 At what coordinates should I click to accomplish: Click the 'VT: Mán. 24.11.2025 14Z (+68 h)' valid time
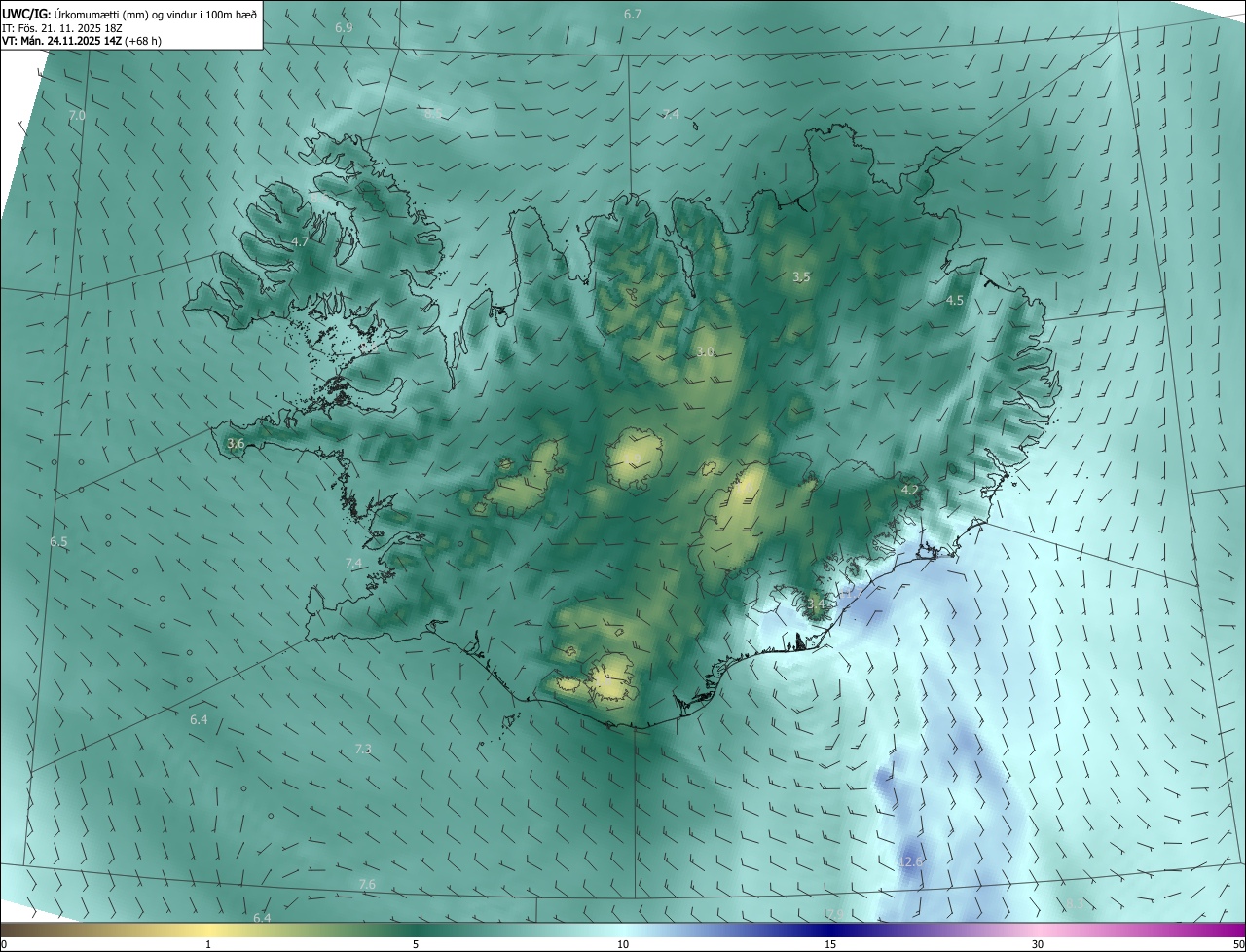(82, 41)
